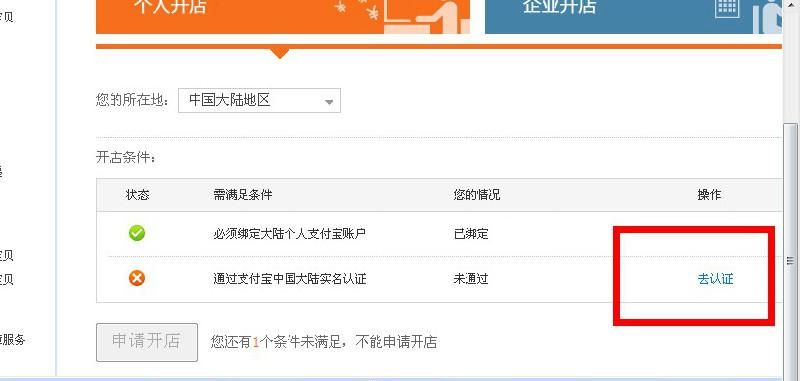The image size is (800, 381).
Task: Click the 您的所在地 label
Action: click(133, 100)
